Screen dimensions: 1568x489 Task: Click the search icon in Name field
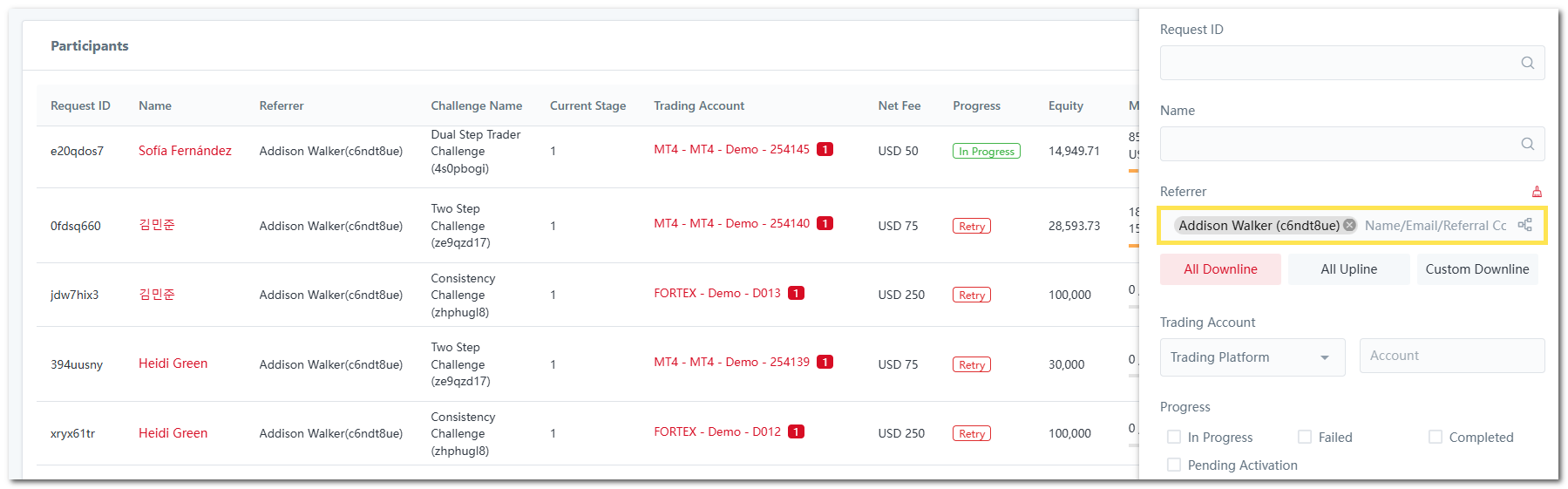tap(1527, 144)
